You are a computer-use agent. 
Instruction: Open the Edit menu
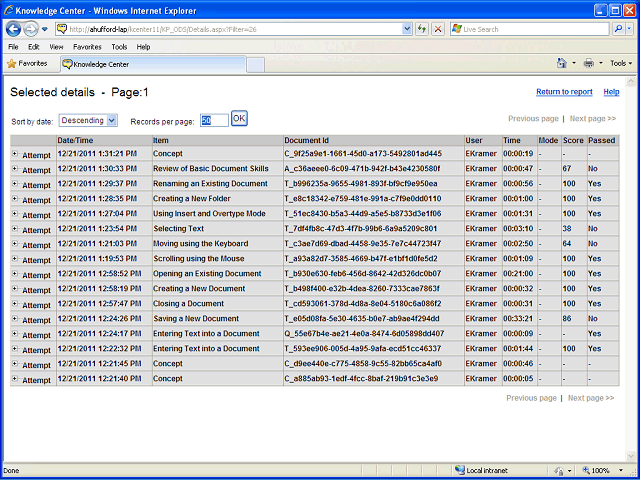[x=33, y=47]
